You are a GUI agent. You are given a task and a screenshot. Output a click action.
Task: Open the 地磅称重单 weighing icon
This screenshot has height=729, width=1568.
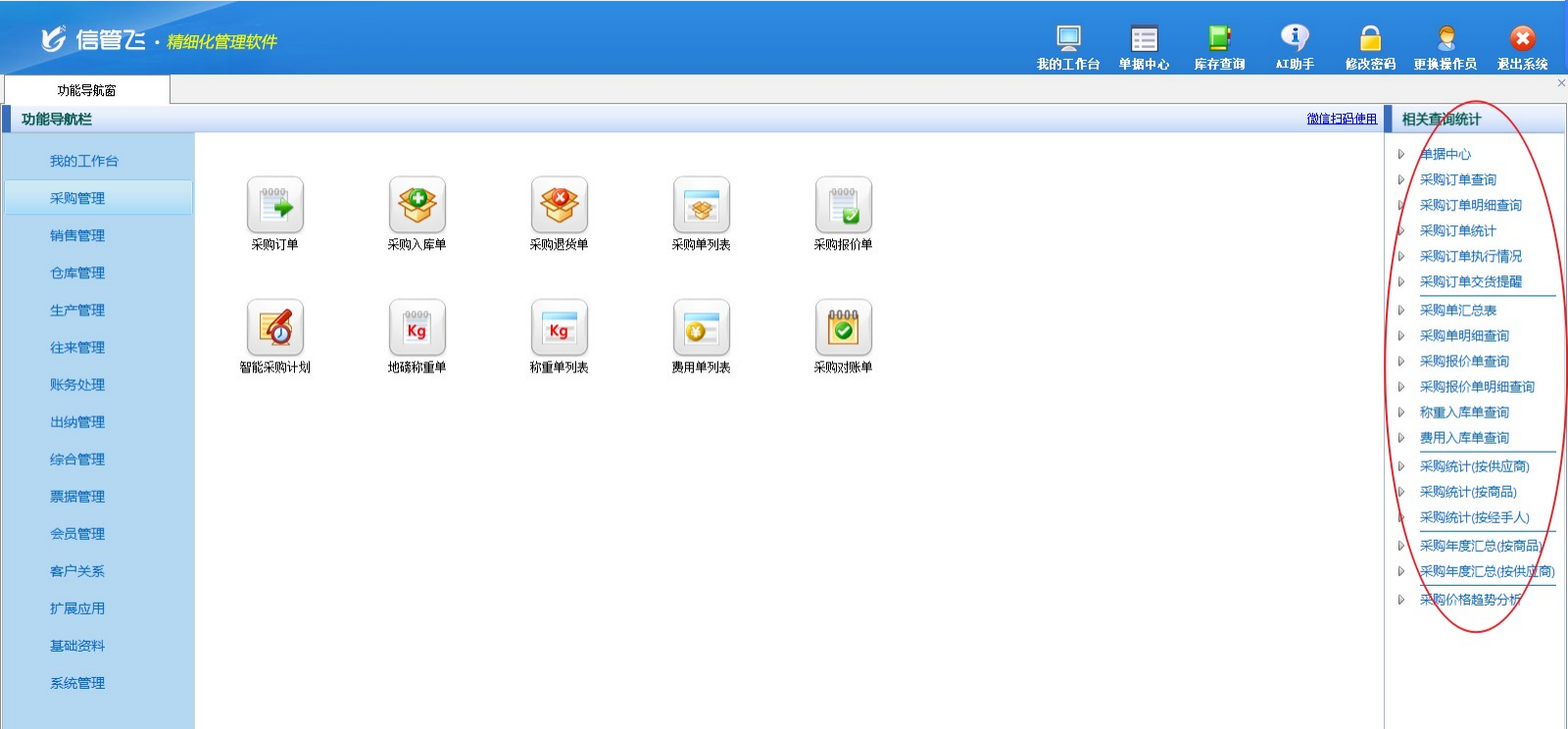[416, 328]
